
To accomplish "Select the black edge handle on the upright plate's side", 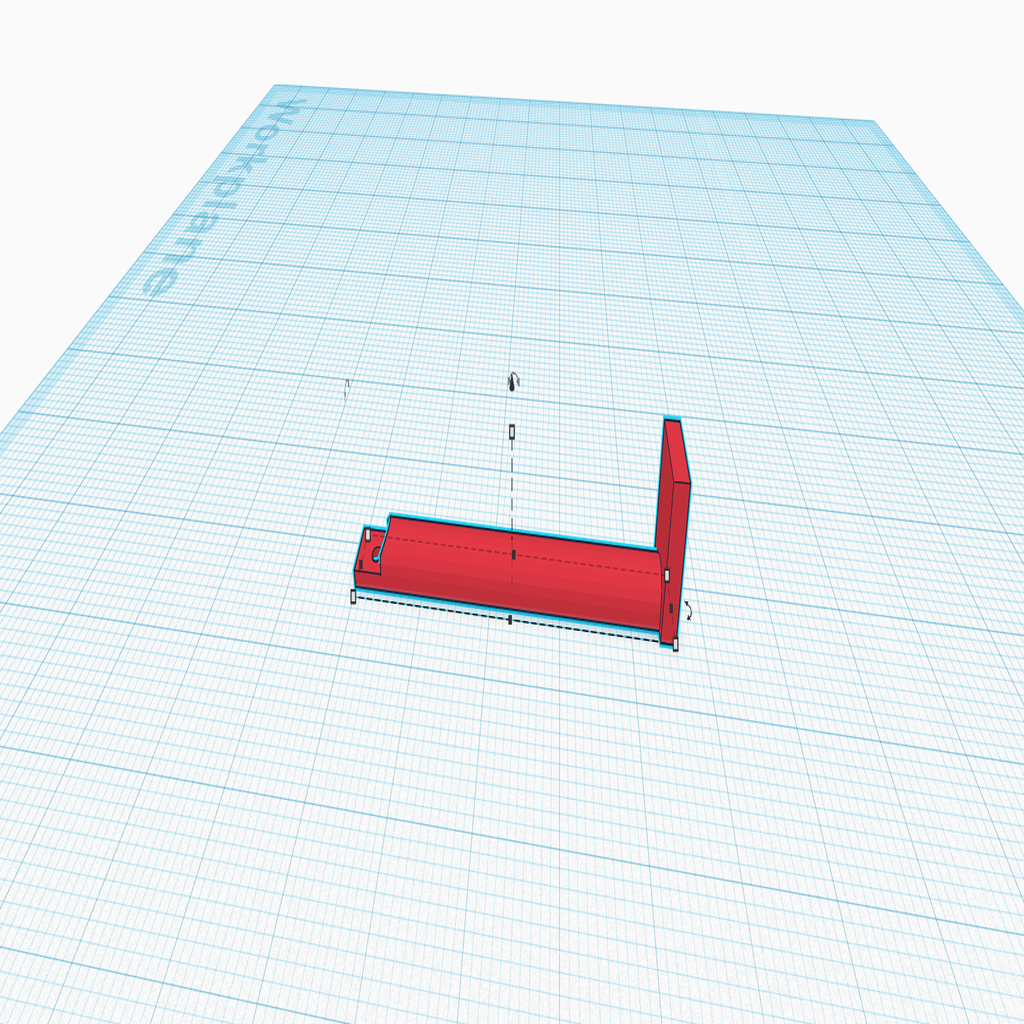I will pyautogui.click(x=672, y=609).
